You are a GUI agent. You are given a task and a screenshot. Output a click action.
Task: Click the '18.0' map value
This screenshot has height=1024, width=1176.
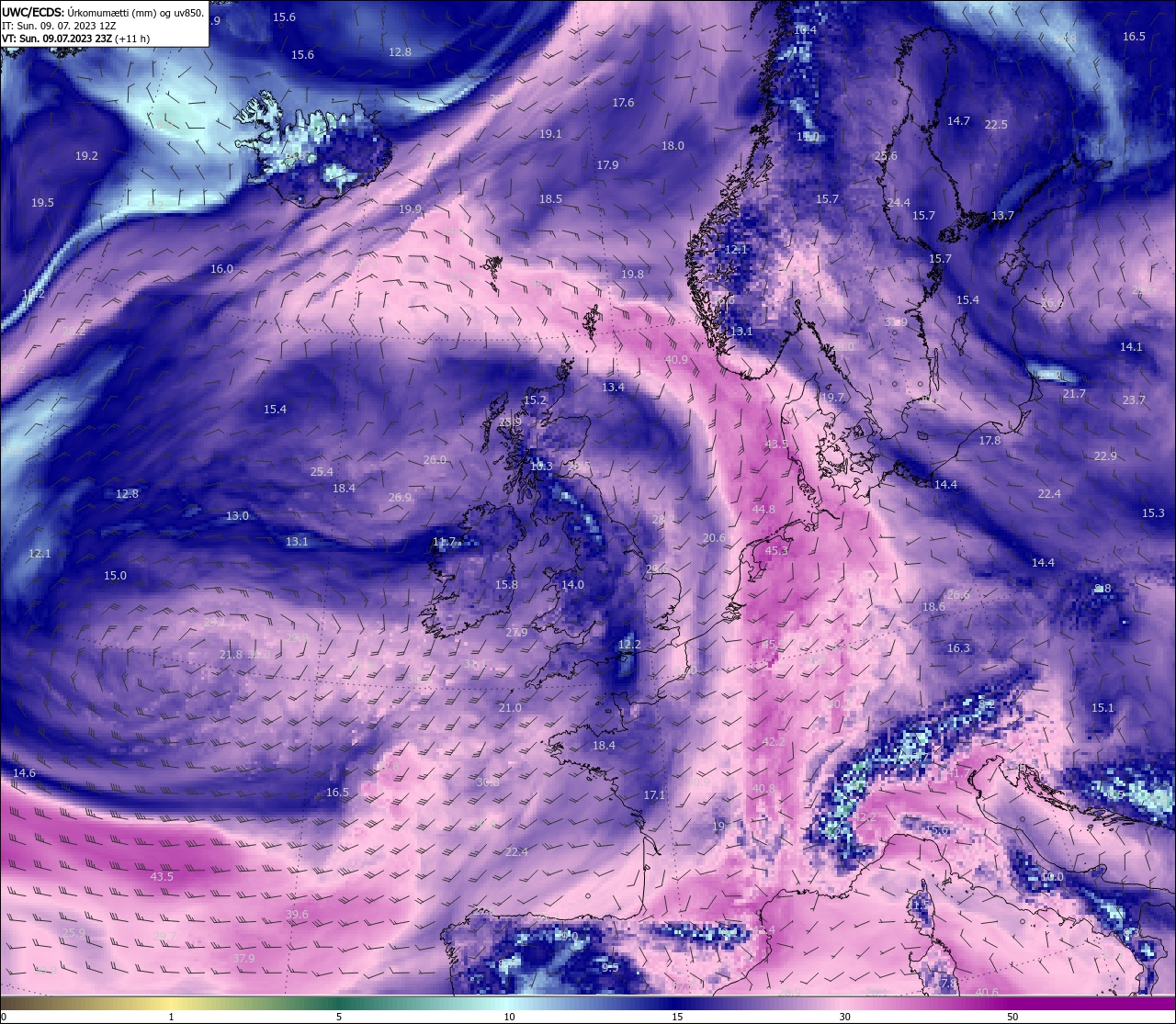673,146
